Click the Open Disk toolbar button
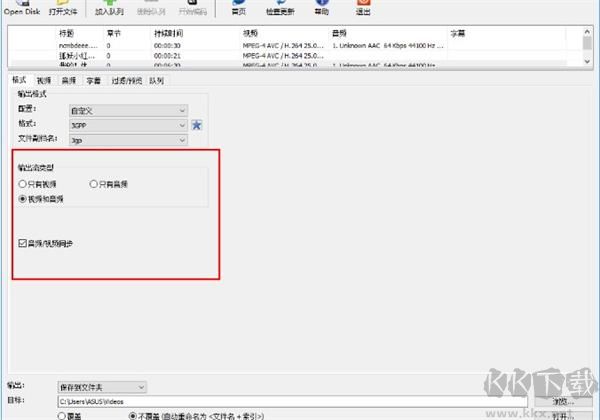Viewport: 600px width, 420px height. (x=22, y=8)
